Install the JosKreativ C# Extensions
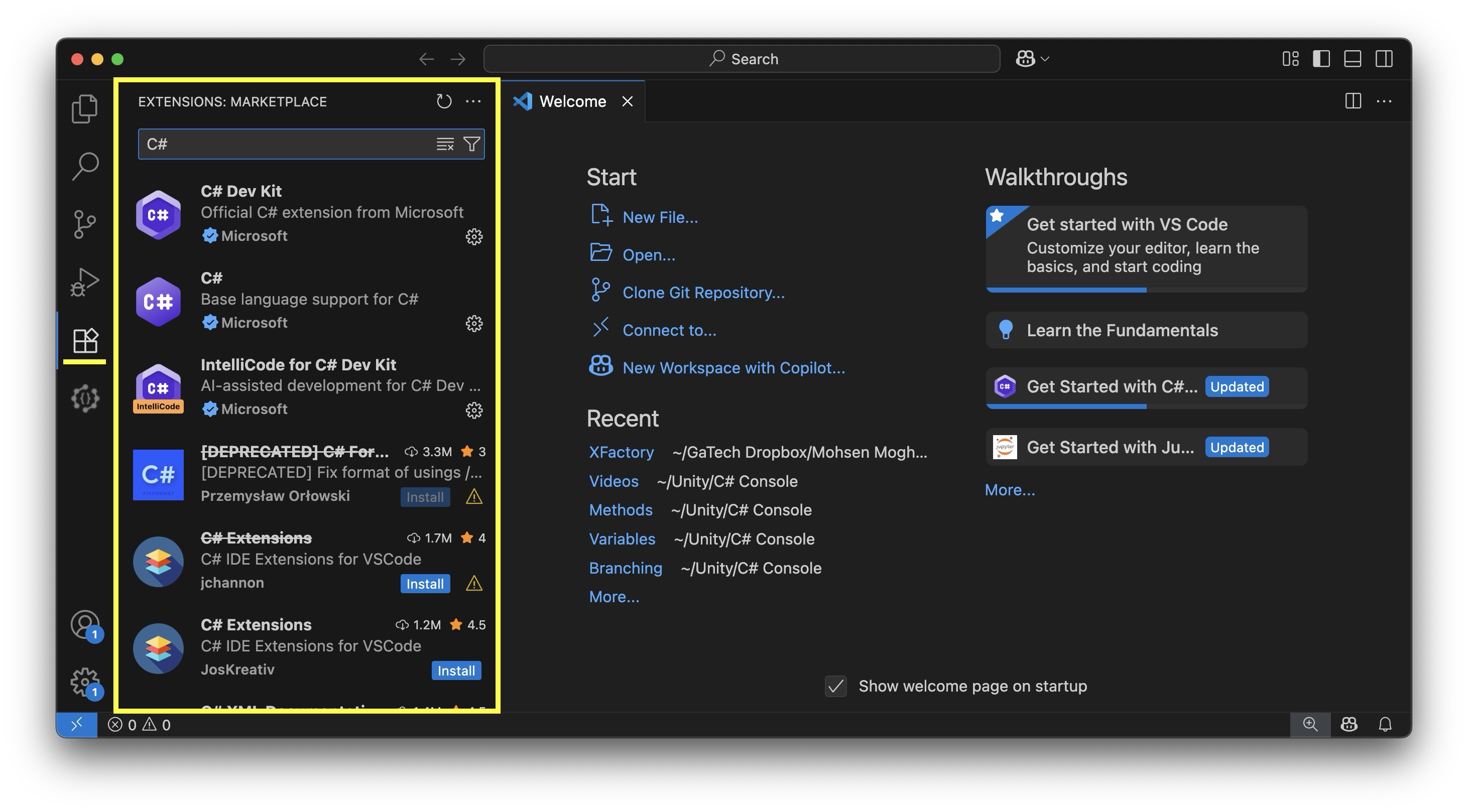Viewport: 1468px width, 812px height. click(456, 670)
